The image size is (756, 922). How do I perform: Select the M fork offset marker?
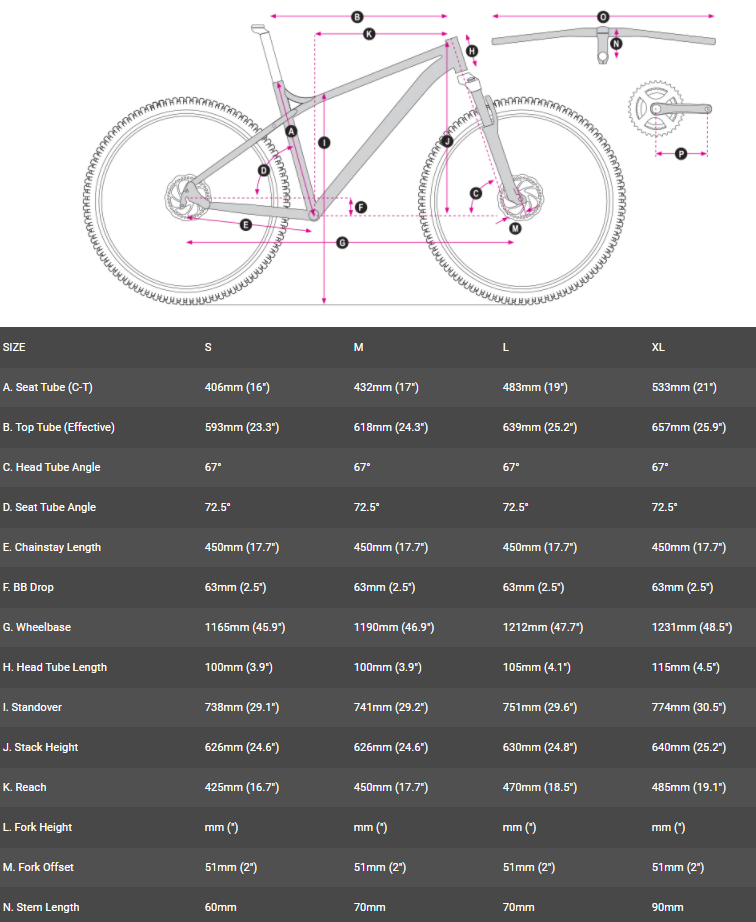(515, 228)
